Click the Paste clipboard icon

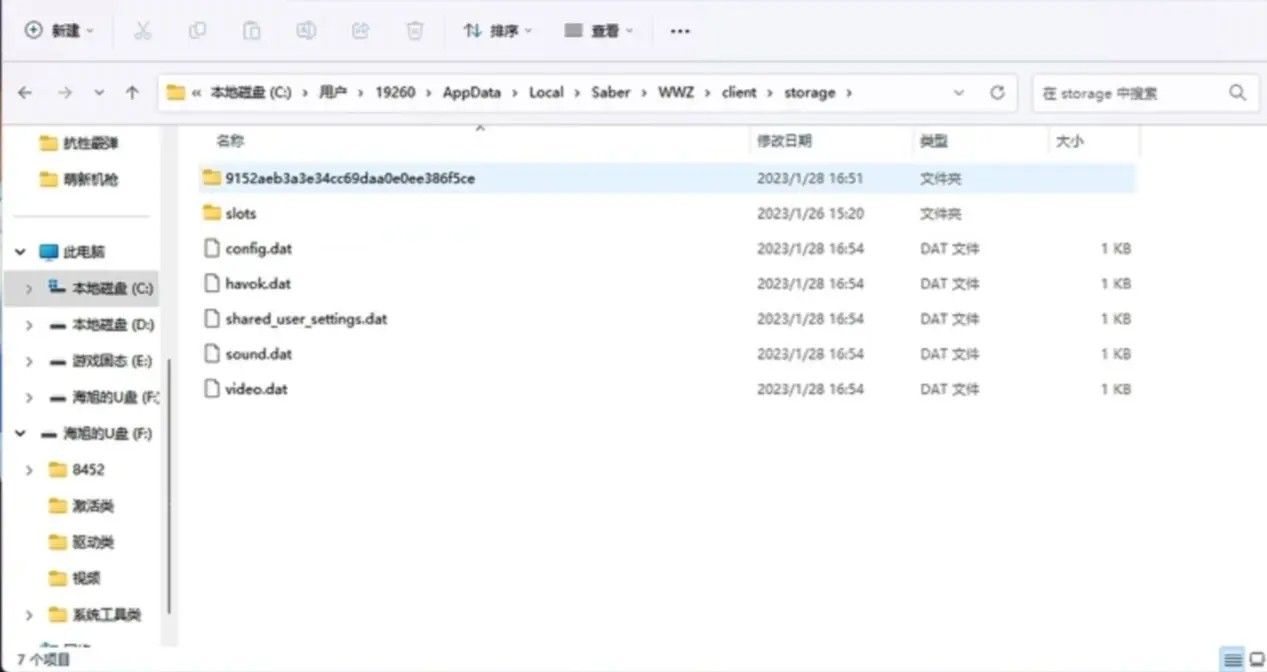point(251,31)
